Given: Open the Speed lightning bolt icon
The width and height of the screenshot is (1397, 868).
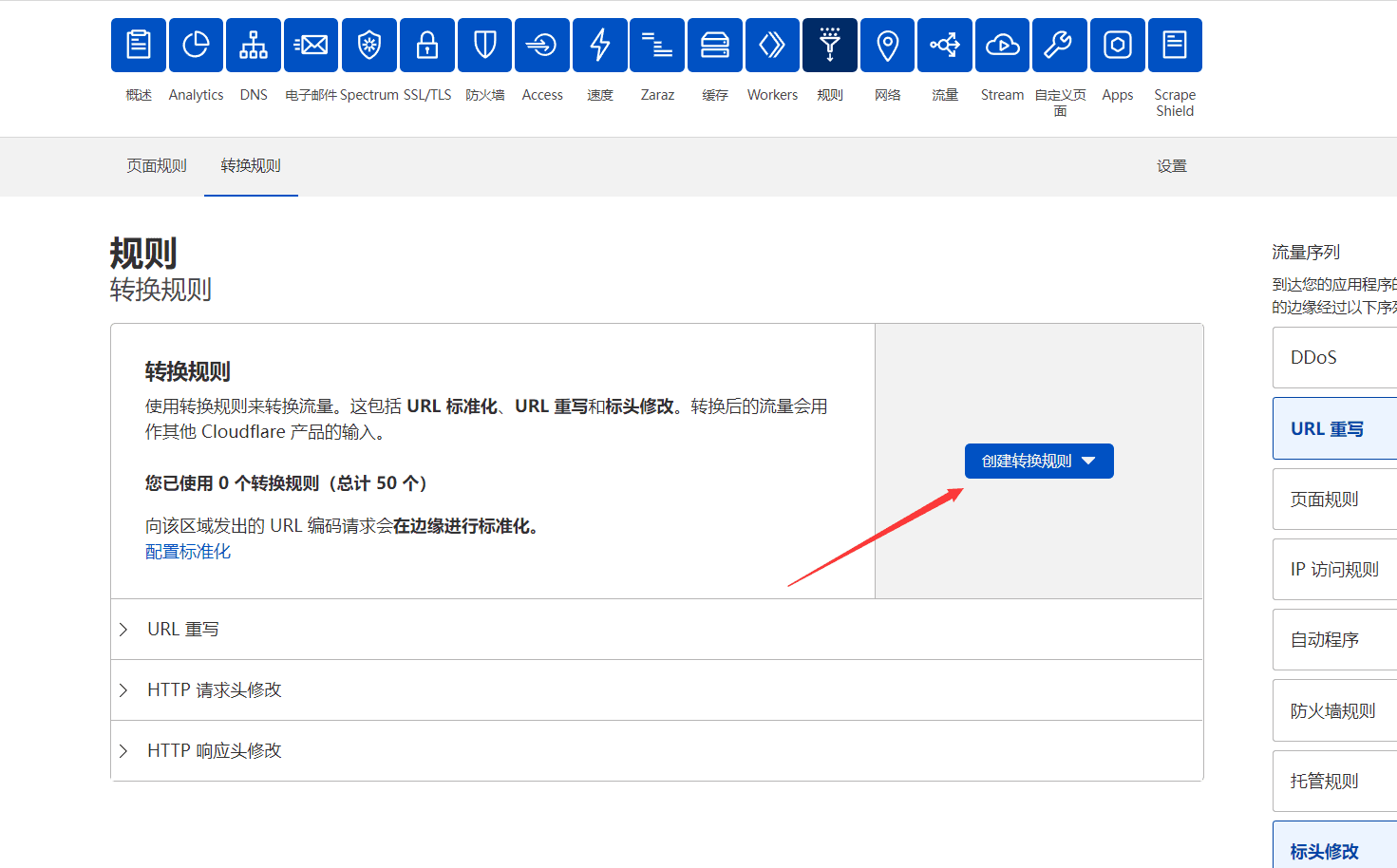Looking at the screenshot, I should (600, 46).
